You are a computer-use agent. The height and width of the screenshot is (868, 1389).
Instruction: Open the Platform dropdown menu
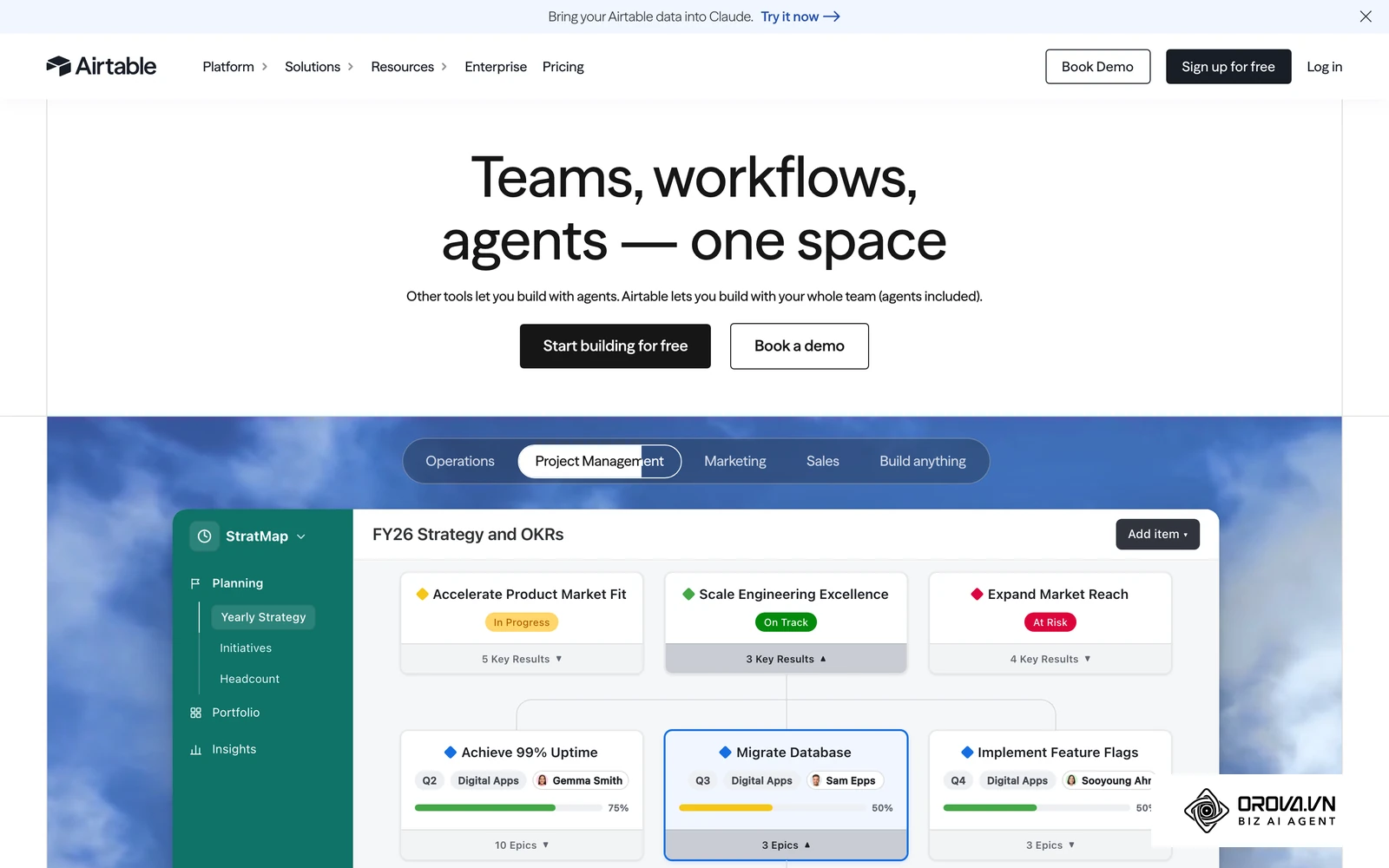point(235,67)
